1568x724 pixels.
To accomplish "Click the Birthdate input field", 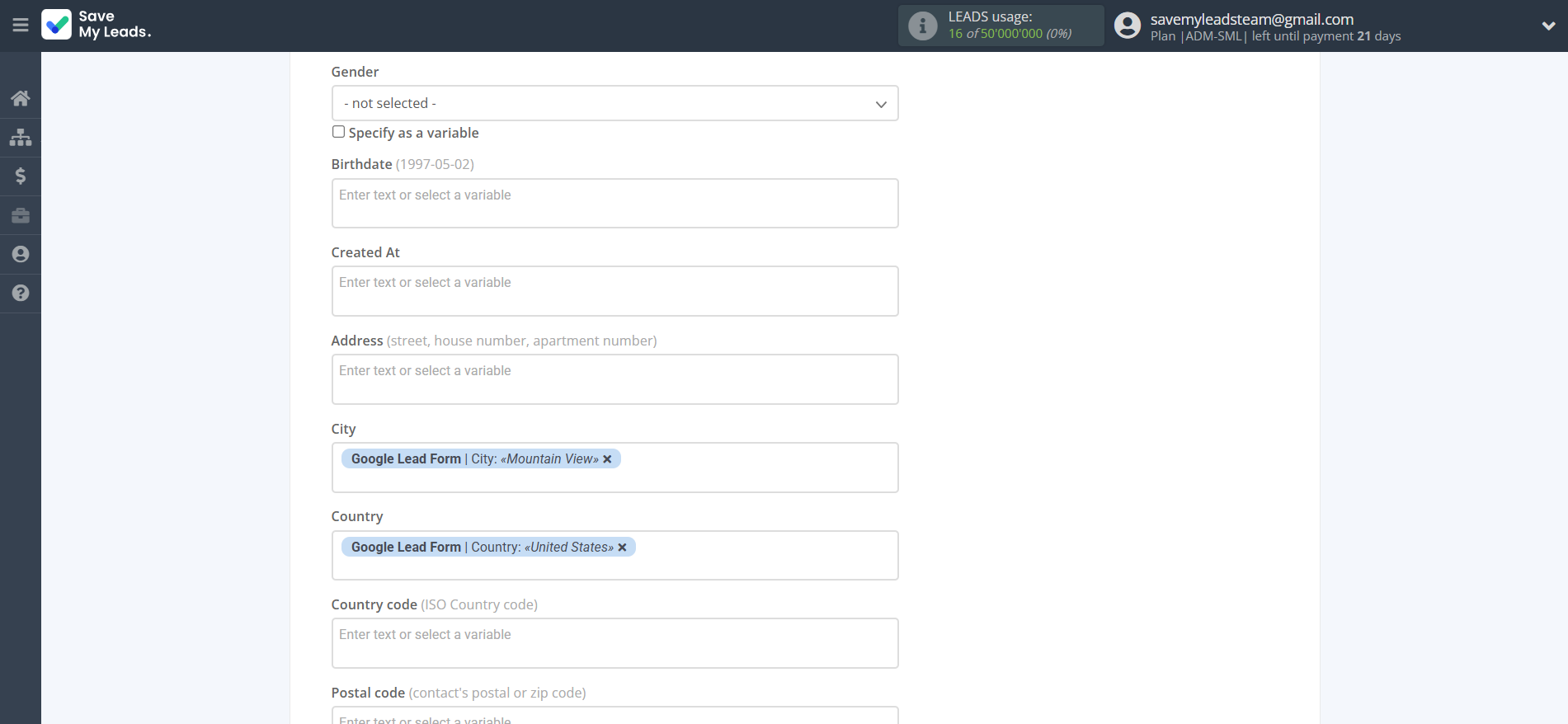I will pyautogui.click(x=614, y=203).
